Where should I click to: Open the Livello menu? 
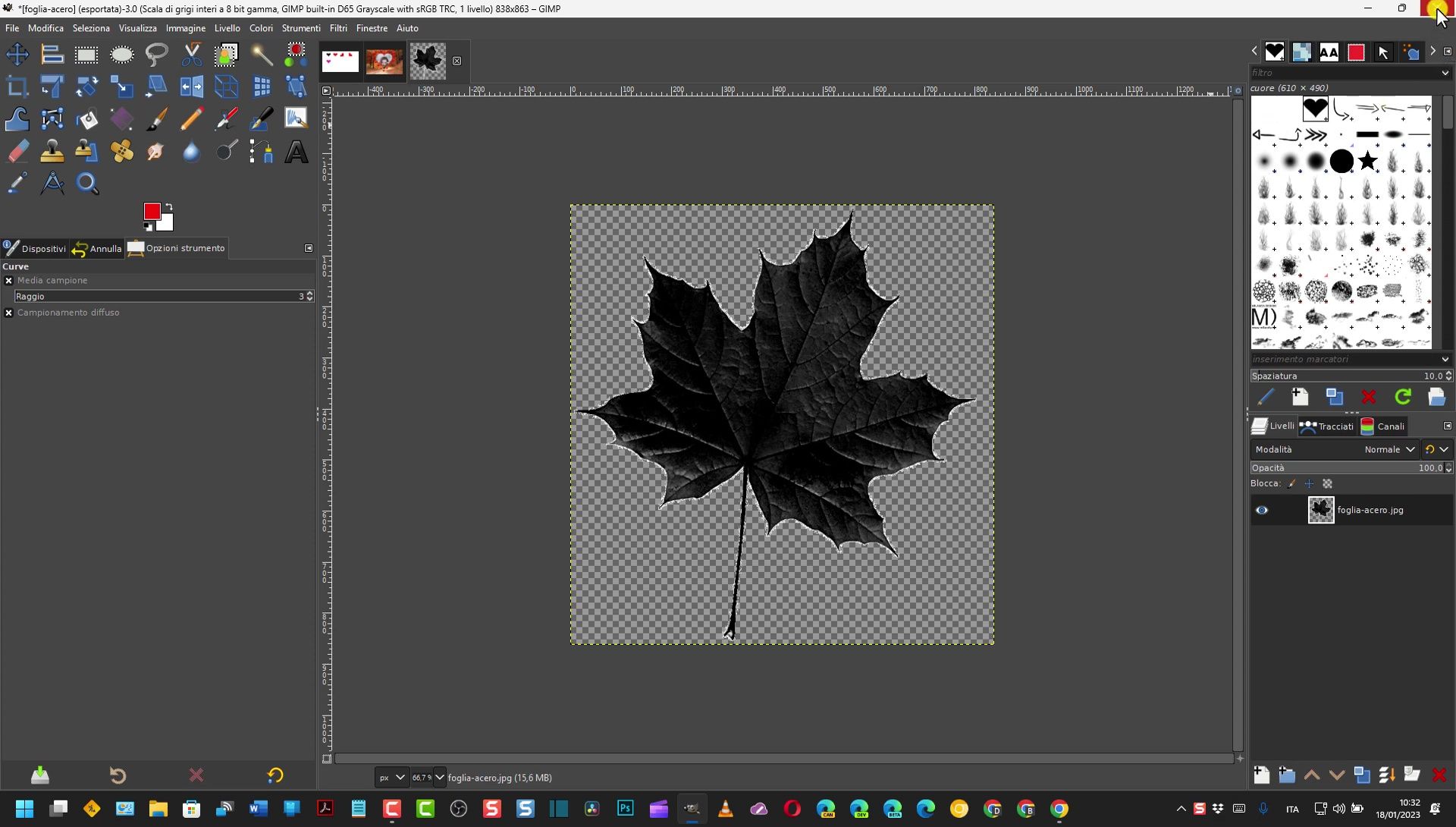coord(227,28)
